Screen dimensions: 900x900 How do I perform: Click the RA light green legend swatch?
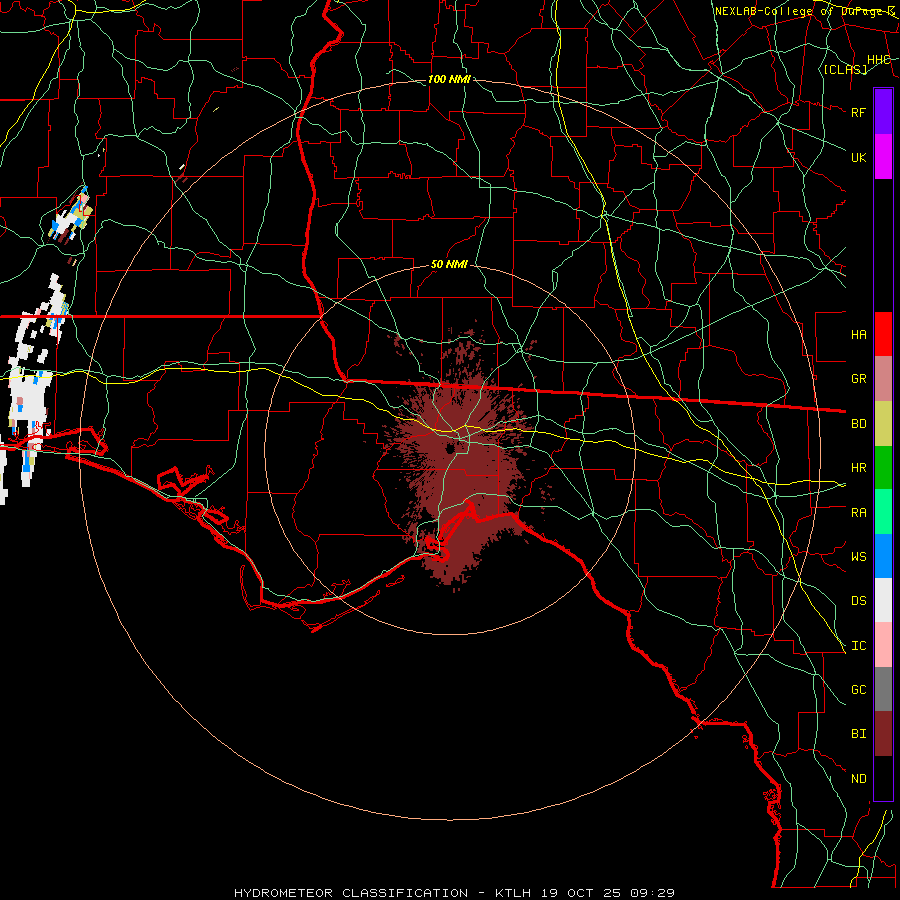(x=883, y=512)
